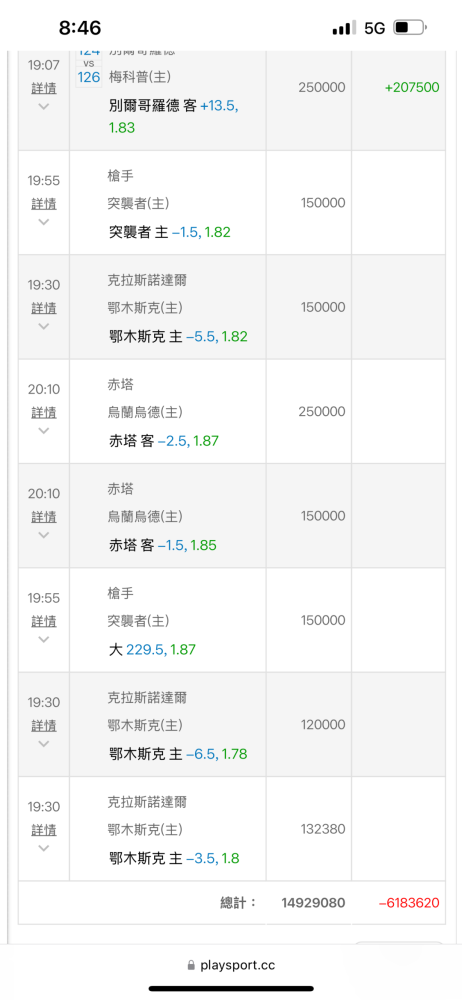Expand chevron for 突襲者 主 -1.5 row
The width and height of the screenshot is (462, 1000).
43,222
